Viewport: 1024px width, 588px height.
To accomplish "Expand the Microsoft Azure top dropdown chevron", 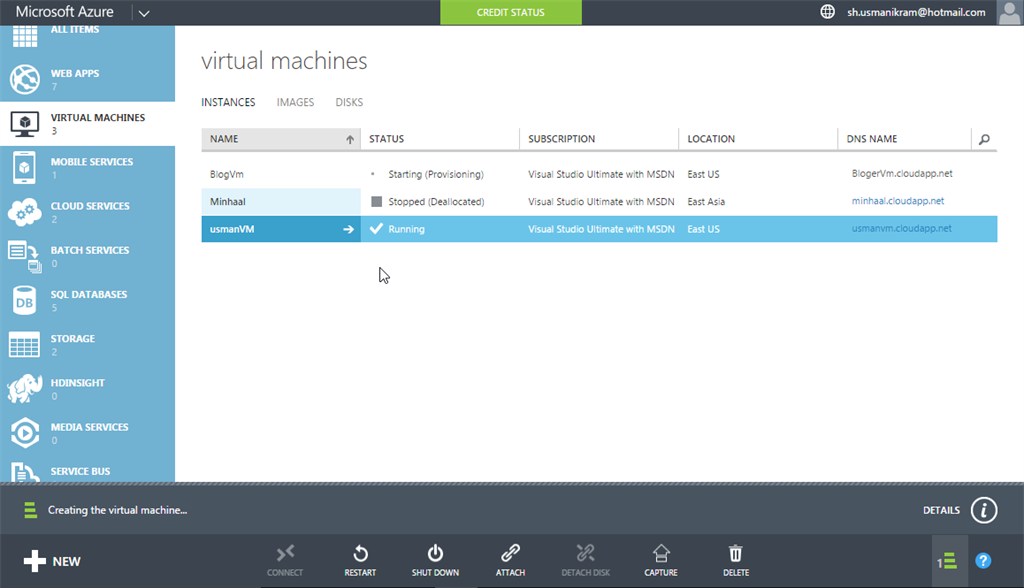I will point(144,13).
